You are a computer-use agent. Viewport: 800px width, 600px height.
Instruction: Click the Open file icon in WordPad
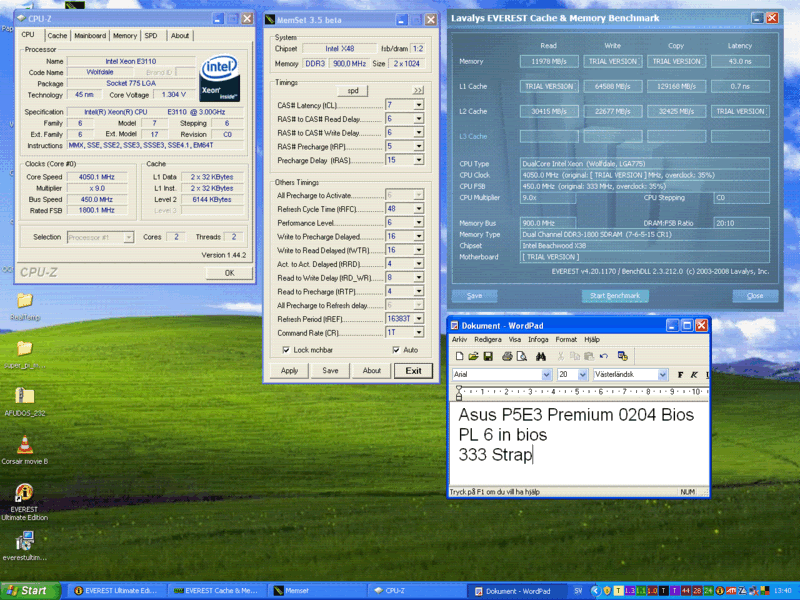[x=473, y=356]
